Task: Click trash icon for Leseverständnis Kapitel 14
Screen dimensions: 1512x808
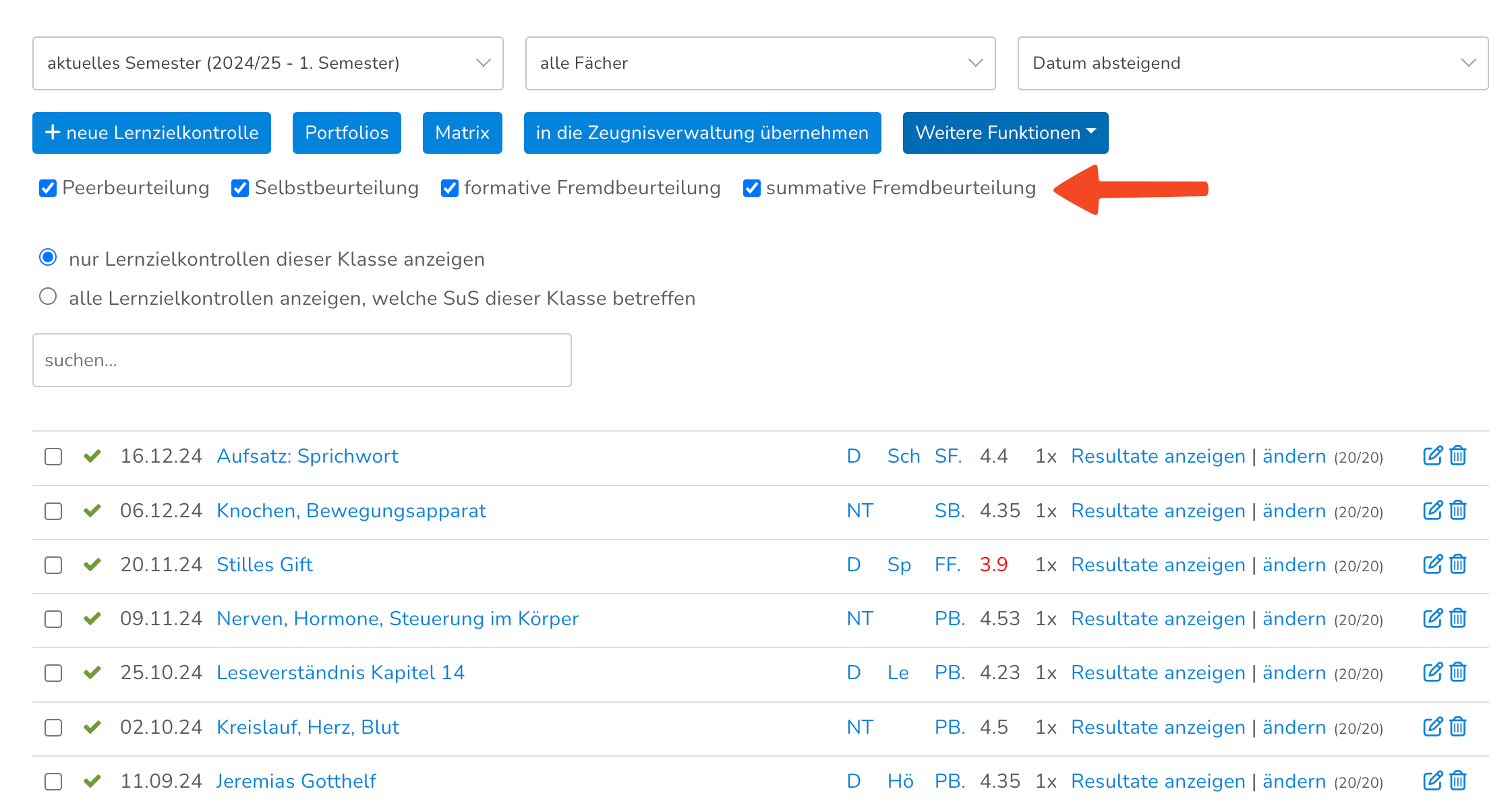Action: click(1458, 672)
